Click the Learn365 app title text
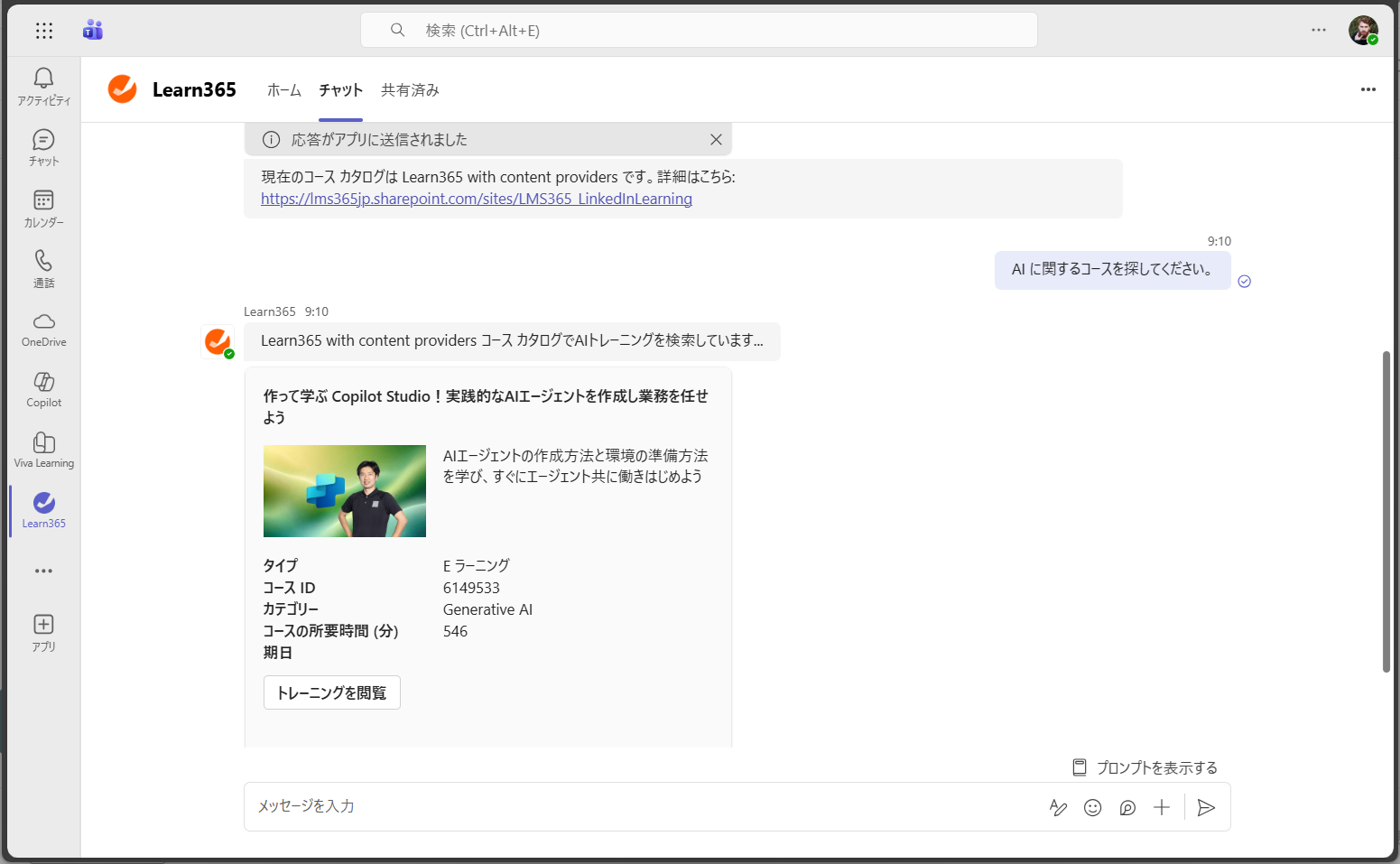 [x=194, y=89]
